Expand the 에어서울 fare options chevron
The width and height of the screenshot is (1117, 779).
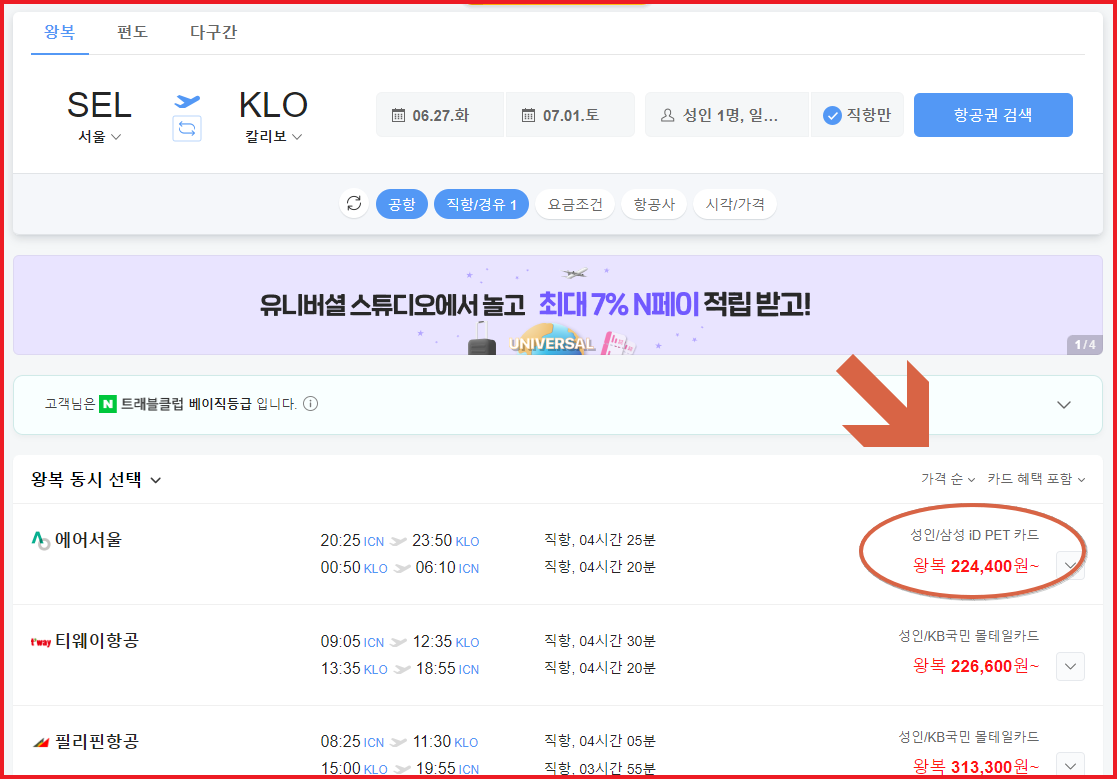(1070, 565)
